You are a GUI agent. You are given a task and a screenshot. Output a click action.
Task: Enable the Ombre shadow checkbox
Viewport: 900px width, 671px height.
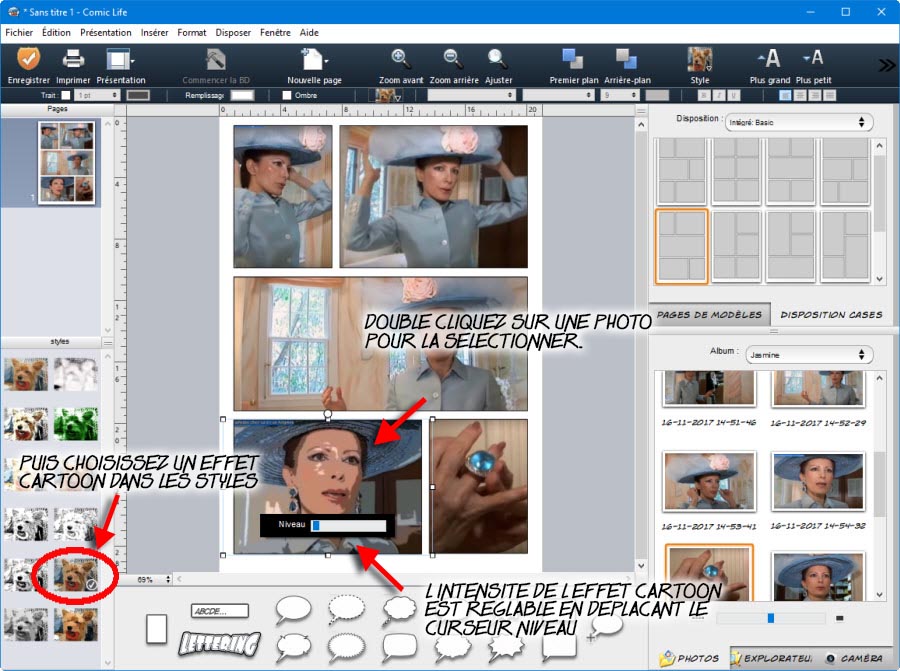pos(287,95)
